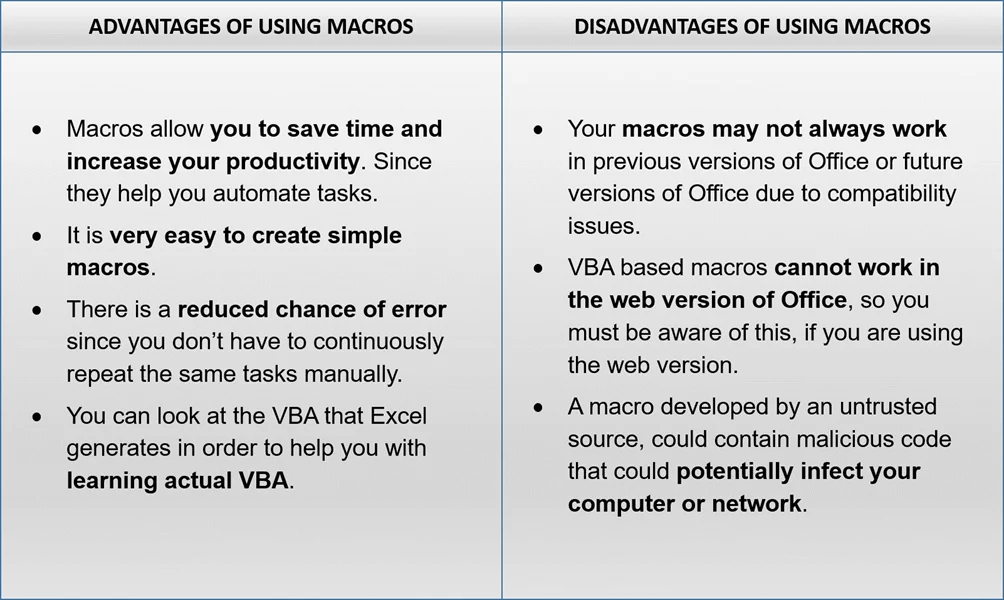
Task: Click the text 'versions of Office due to compatibility'
Action: coord(762,193)
